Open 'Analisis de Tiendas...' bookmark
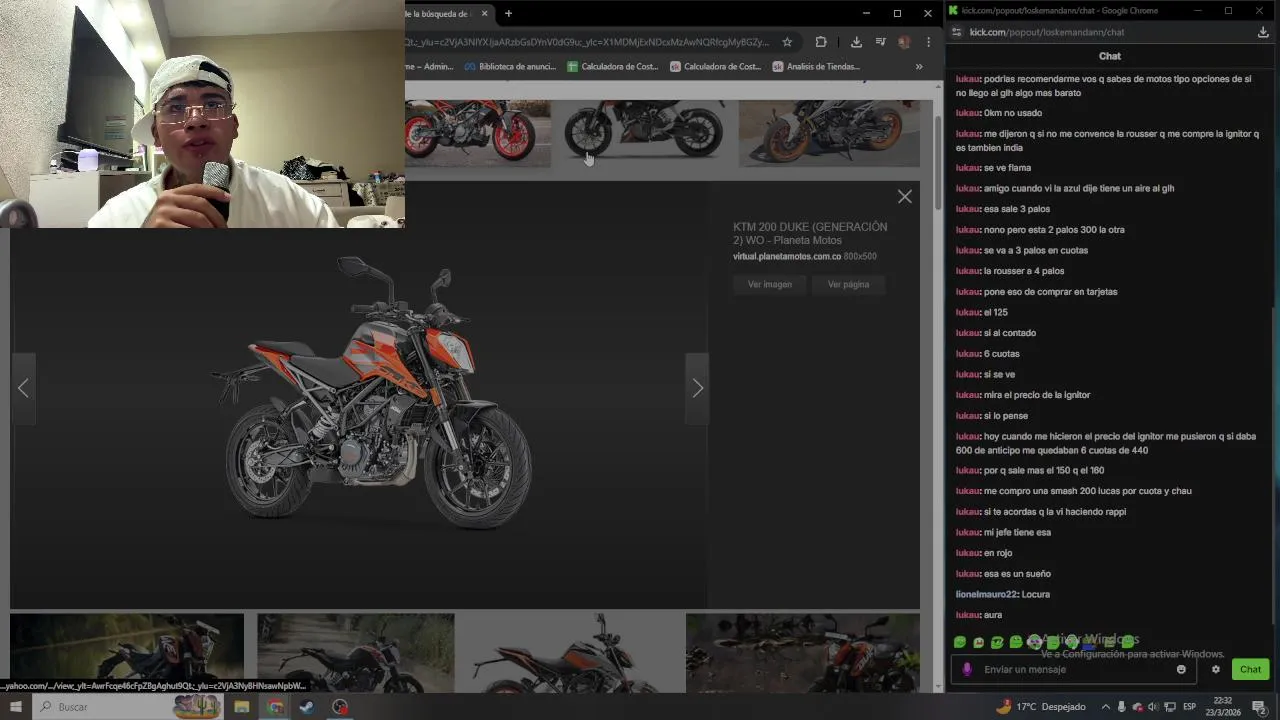This screenshot has width=1280, height=720. tap(816, 67)
